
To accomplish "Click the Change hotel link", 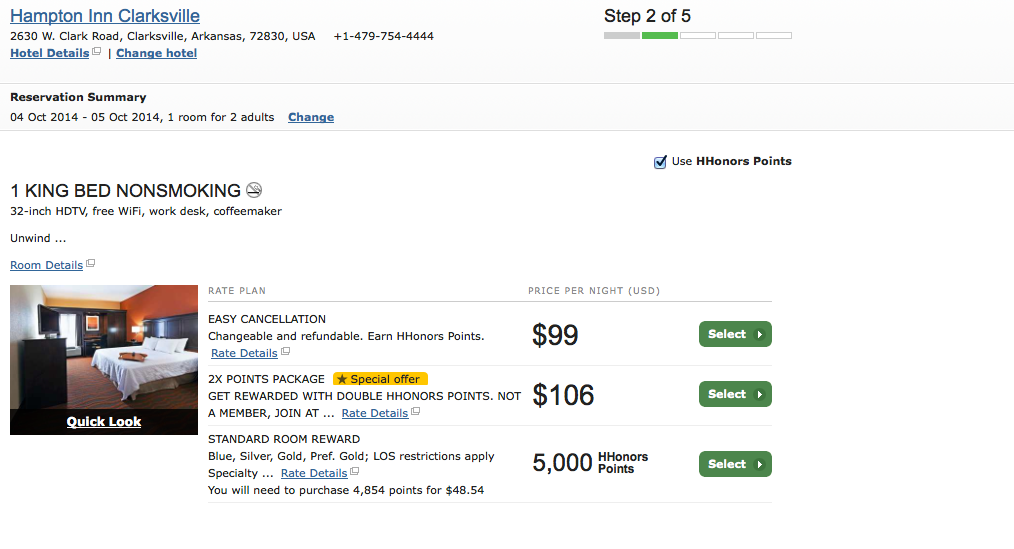I will 156,53.
